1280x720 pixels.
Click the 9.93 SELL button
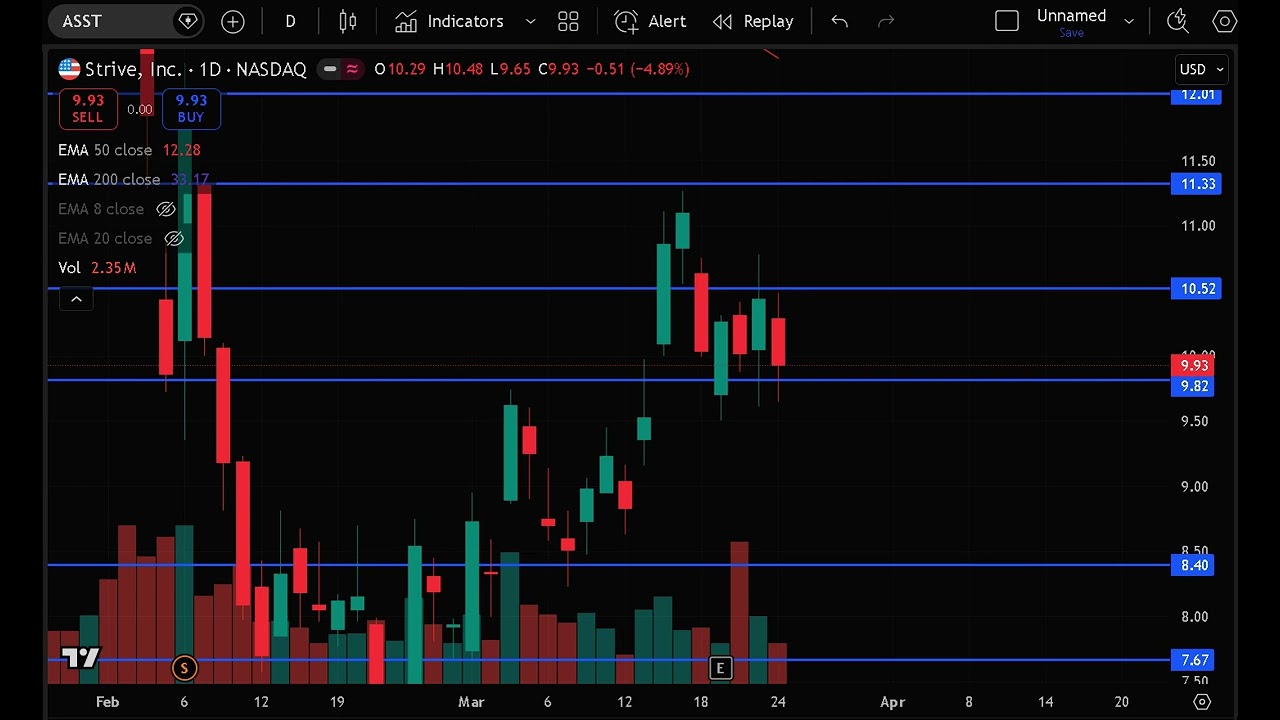tap(88, 108)
